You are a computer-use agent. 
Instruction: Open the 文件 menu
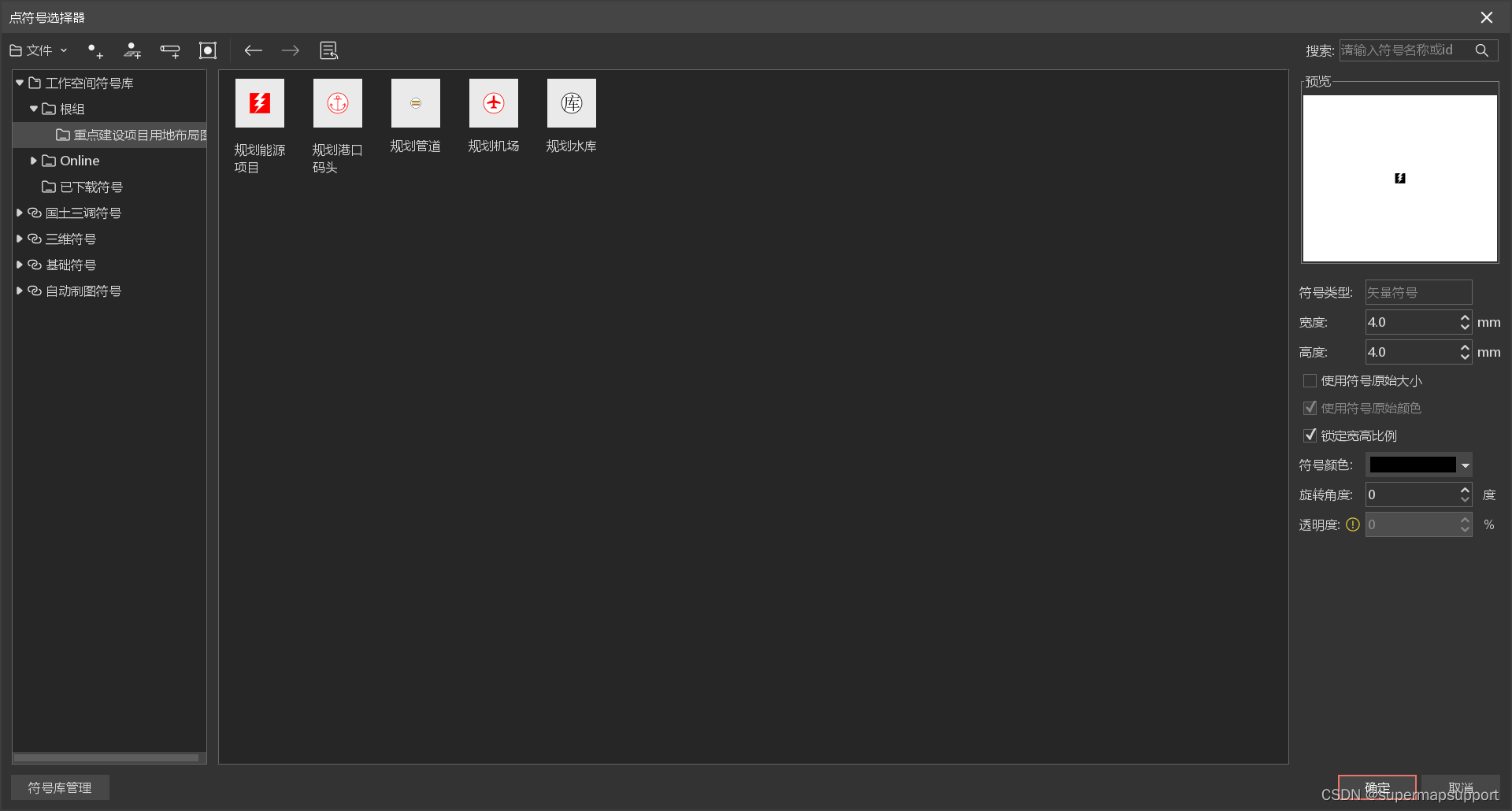click(39, 51)
